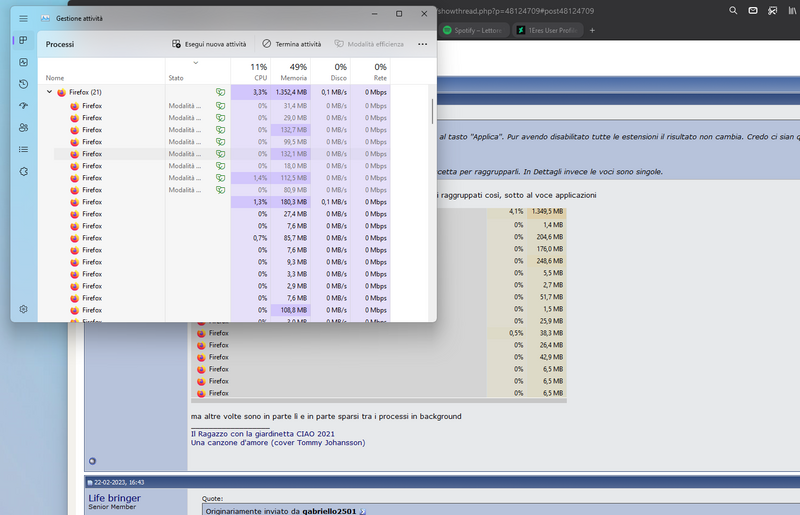Click the 1,4% CPU value cell
Image resolution: width=800 pixels, height=515 pixels.
pos(251,178)
